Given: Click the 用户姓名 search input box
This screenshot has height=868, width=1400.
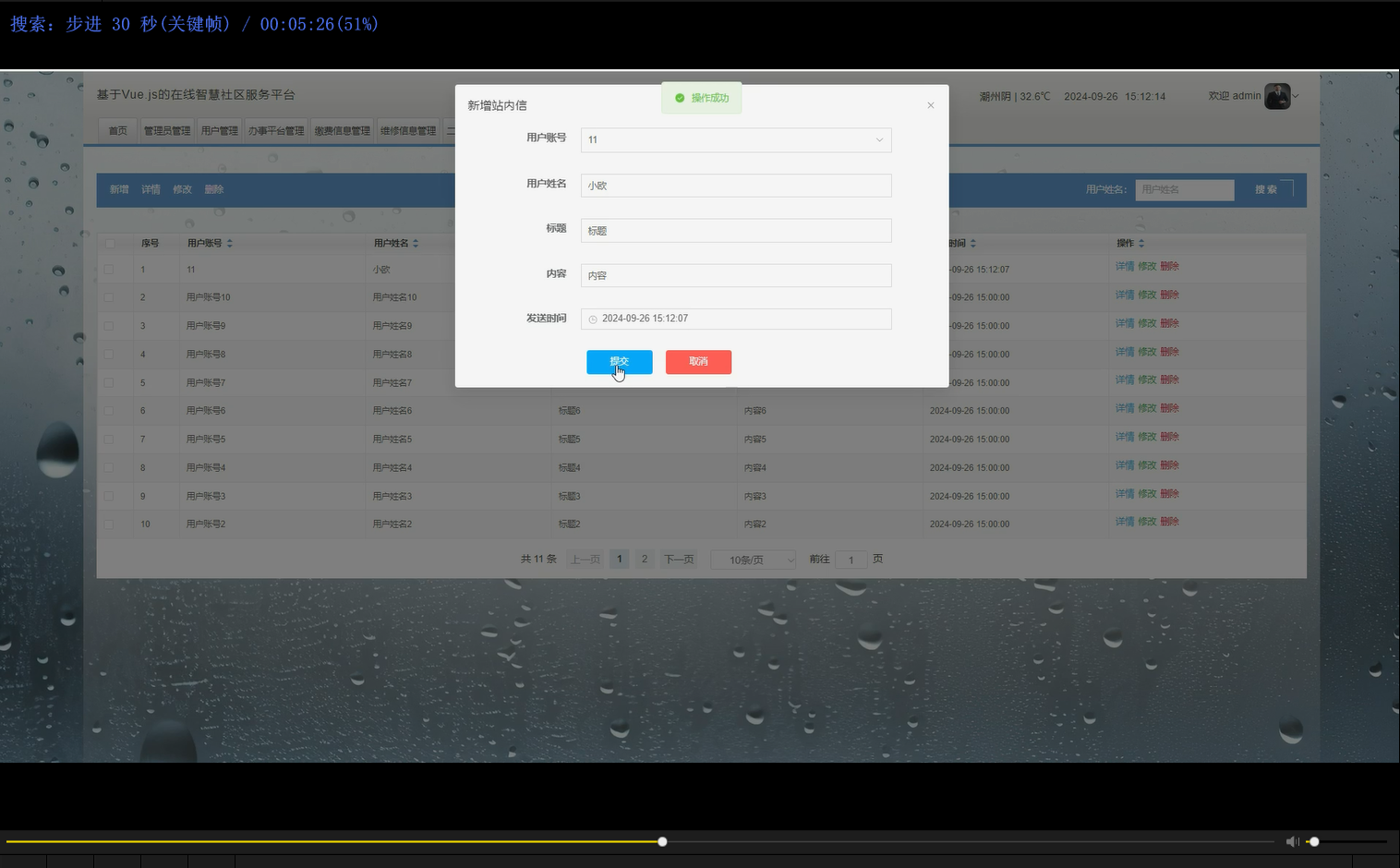Looking at the screenshot, I should [1185, 189].
